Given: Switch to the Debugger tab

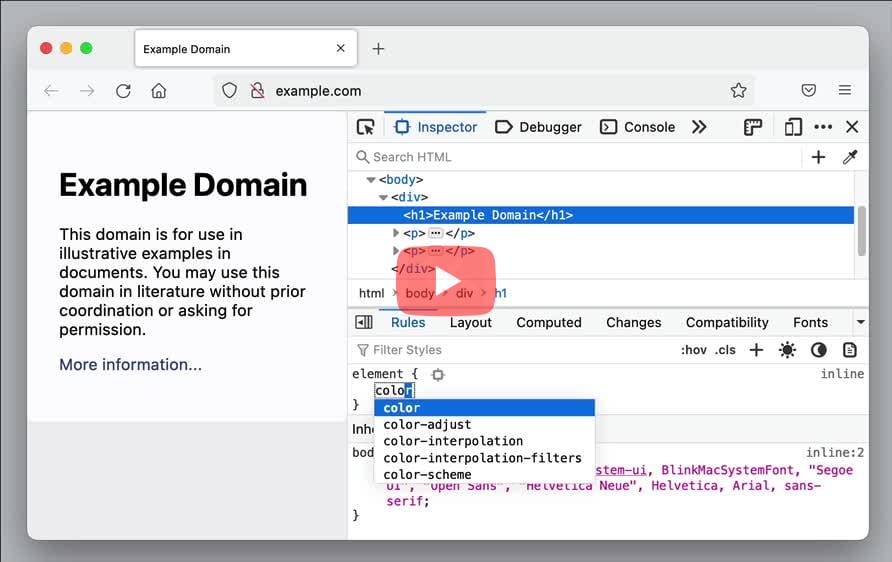Looking at the screenshot, I should (538, 127).
